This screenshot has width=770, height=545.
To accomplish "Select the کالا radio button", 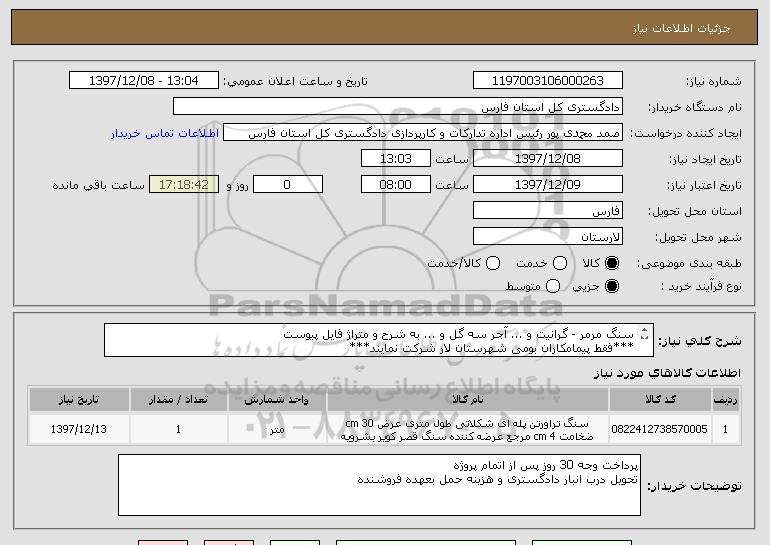I will point(612,263).
